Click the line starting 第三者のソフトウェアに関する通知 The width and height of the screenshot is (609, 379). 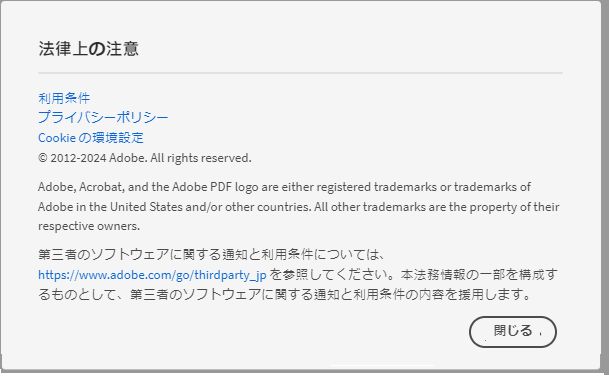(x=212, y=255)
